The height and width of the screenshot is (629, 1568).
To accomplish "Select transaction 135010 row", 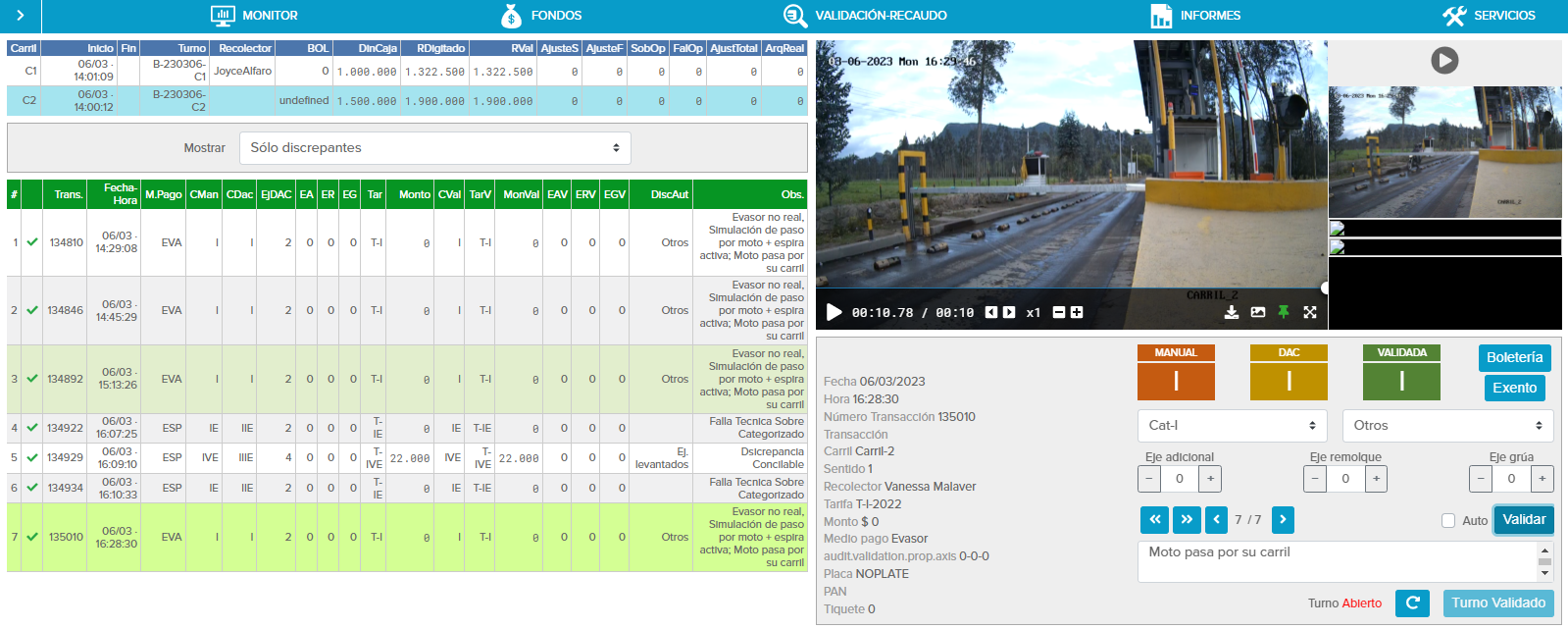I will (x=407, y=537).
